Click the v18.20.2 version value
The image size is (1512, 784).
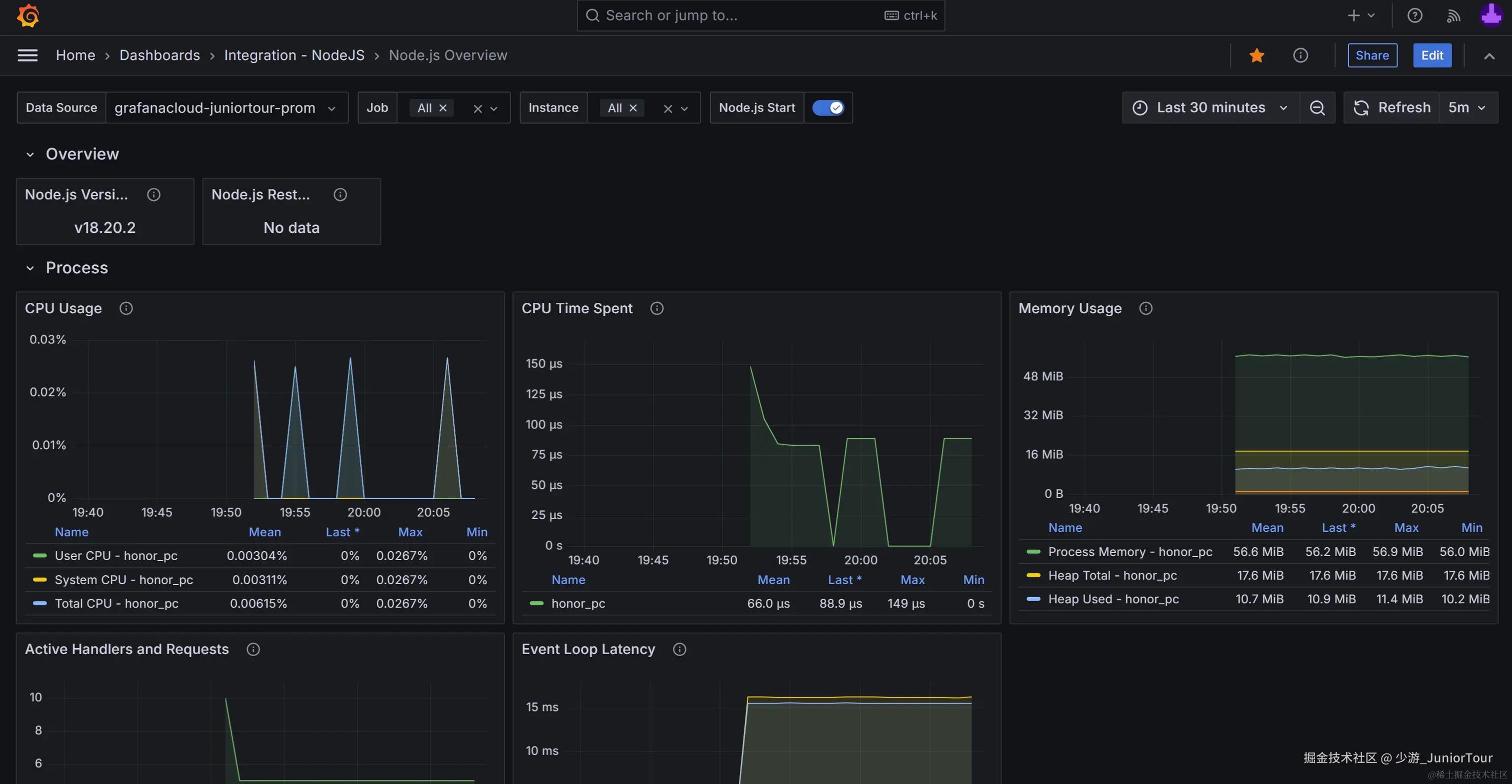coord(105,227)
